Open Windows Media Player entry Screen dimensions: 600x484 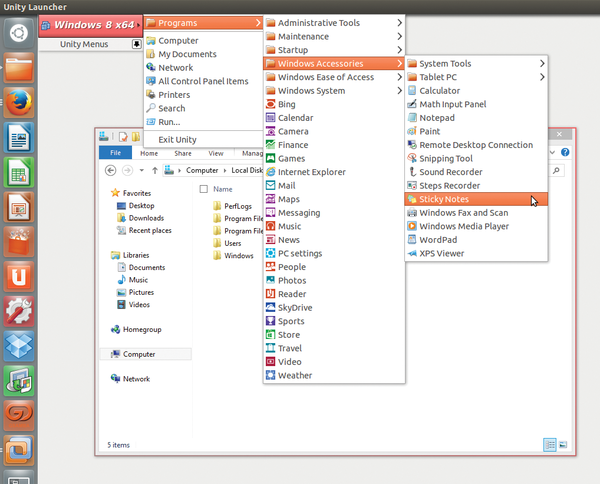pos(476,226)
